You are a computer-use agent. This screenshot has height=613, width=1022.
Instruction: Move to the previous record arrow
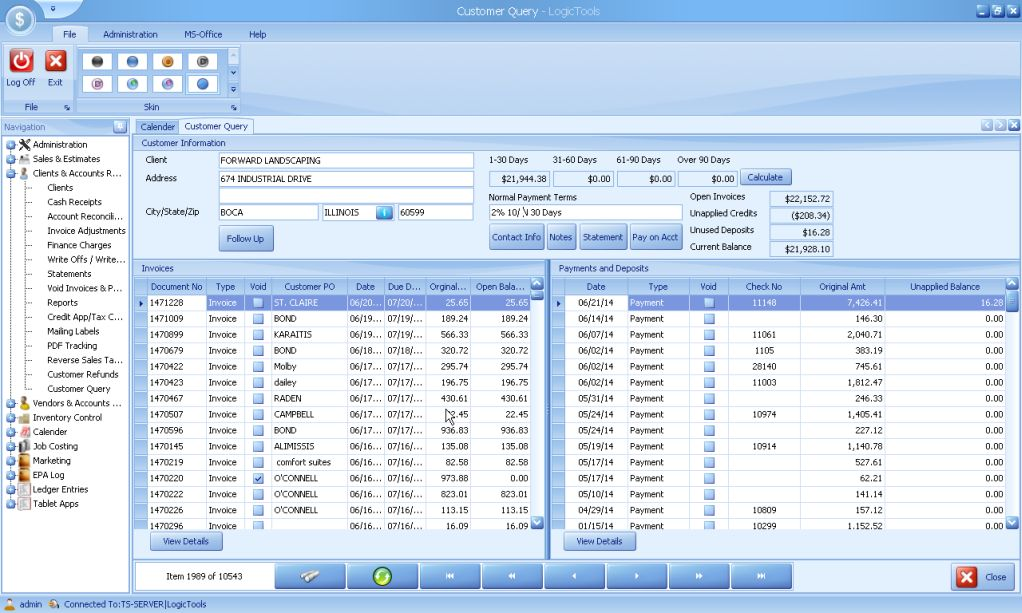click(x=574, y=576)
